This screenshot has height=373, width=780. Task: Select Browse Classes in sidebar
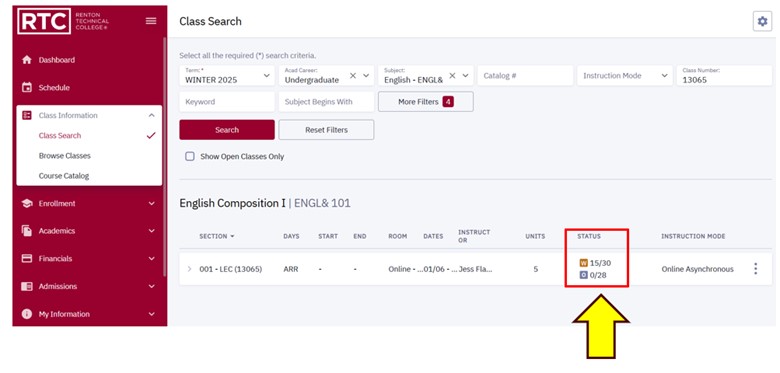(x=65, y=156)
